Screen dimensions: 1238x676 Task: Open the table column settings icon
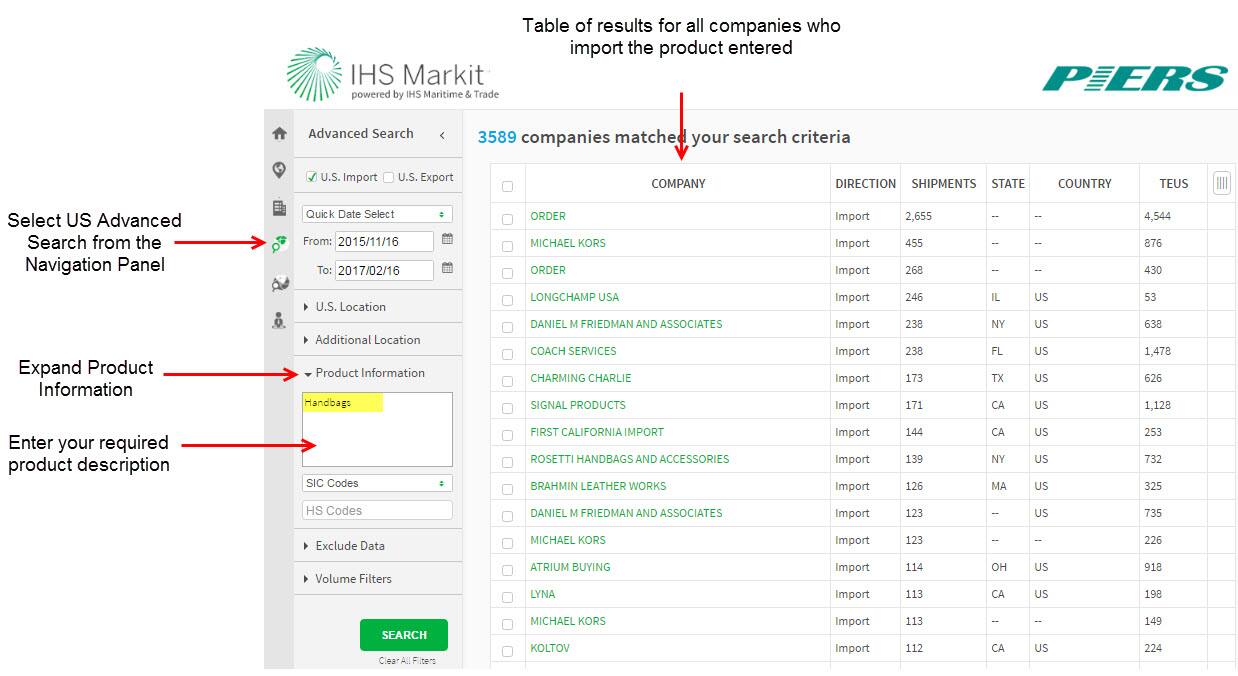click(x=1221, y=183)
